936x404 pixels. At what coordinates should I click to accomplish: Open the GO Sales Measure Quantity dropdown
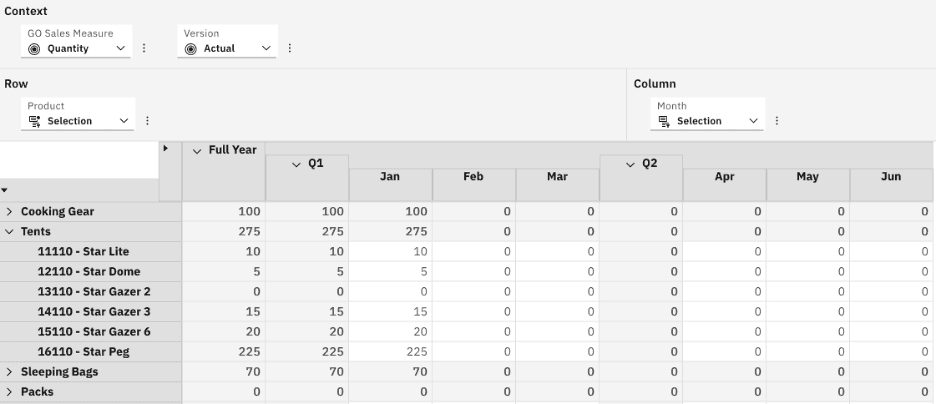[121, 48]
